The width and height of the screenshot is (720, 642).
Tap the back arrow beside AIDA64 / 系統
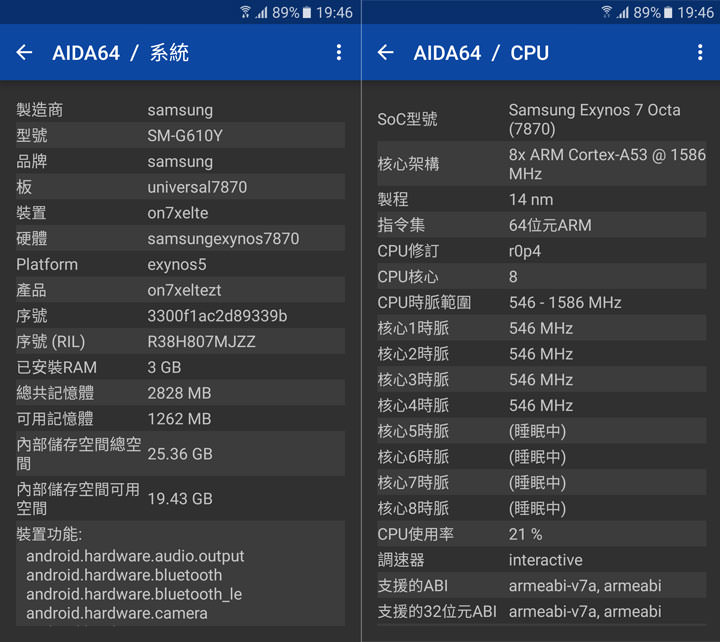[25, 53]
